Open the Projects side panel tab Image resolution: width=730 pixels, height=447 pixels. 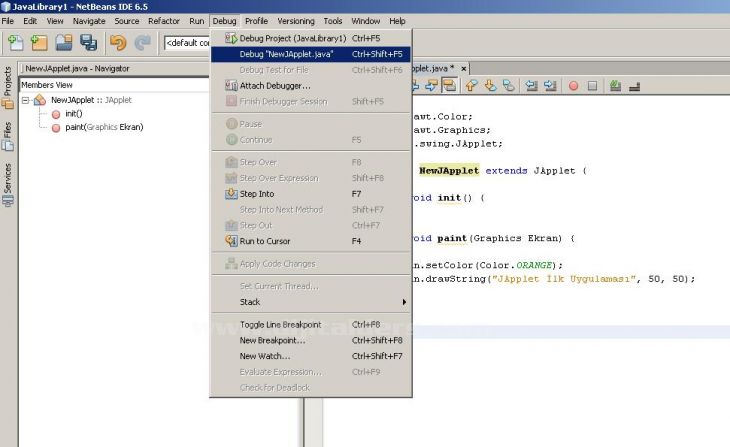click(7, 88)
